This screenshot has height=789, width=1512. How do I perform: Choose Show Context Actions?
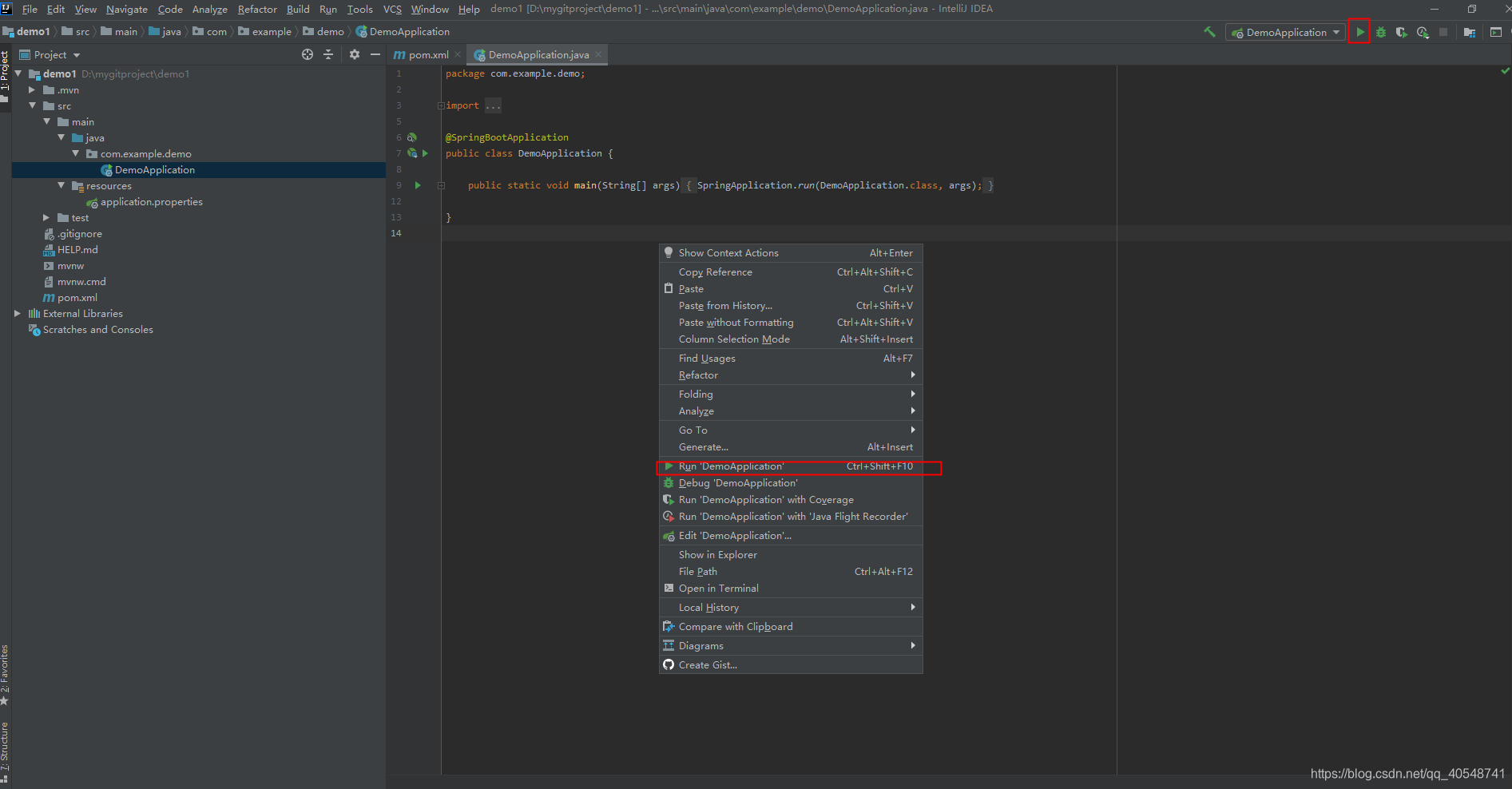(x=791, y=253)
